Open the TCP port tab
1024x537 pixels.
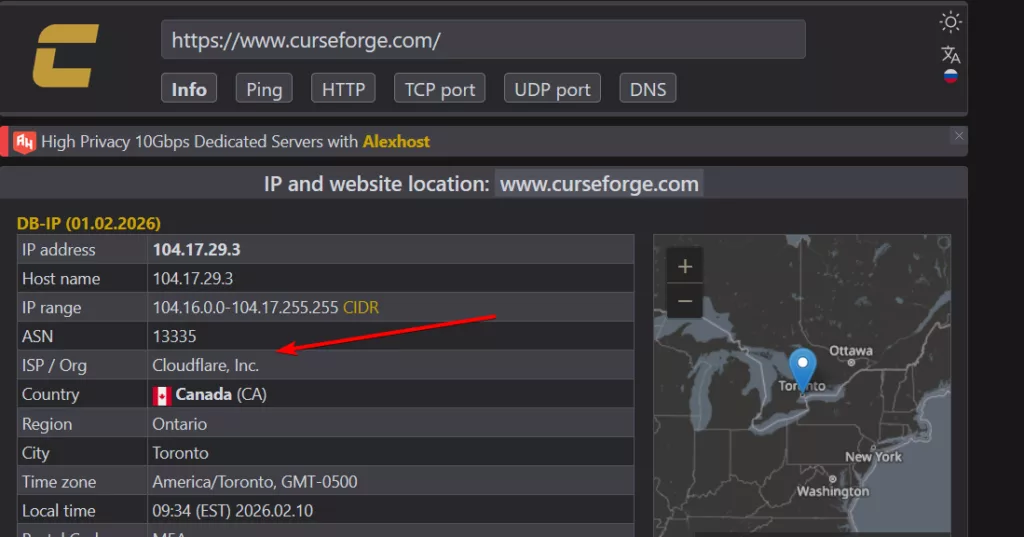tap(440, 89)
